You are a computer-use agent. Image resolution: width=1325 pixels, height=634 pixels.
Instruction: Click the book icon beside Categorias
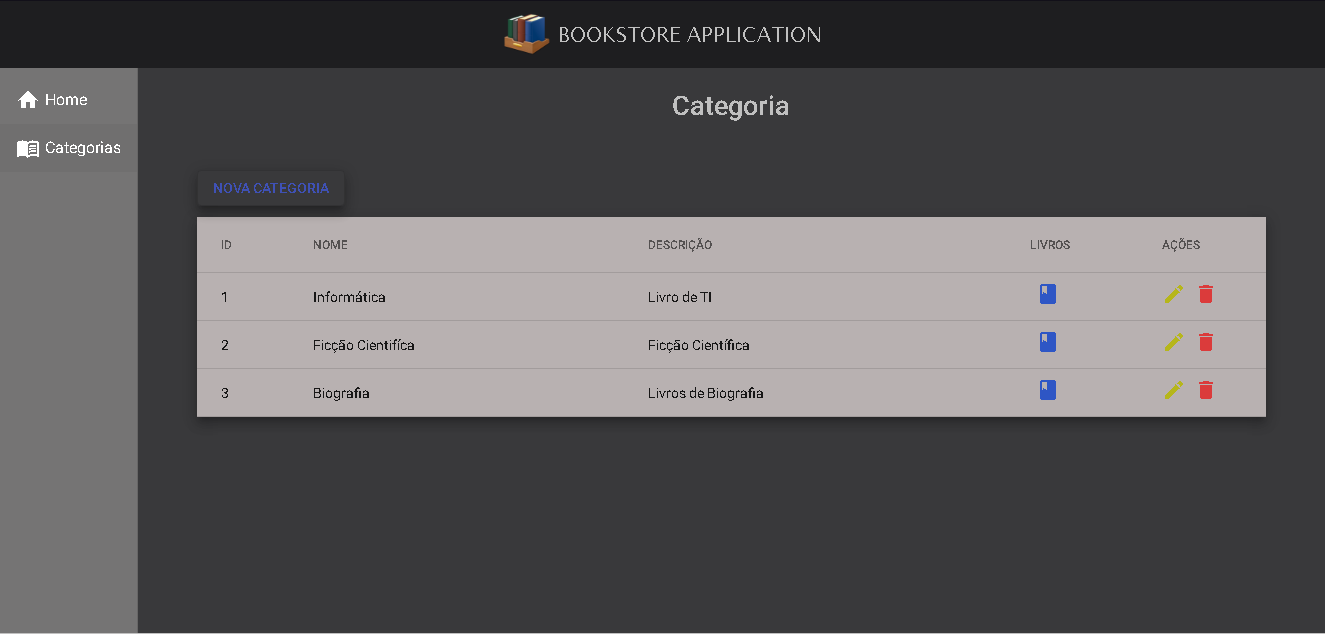coord(27,147)
